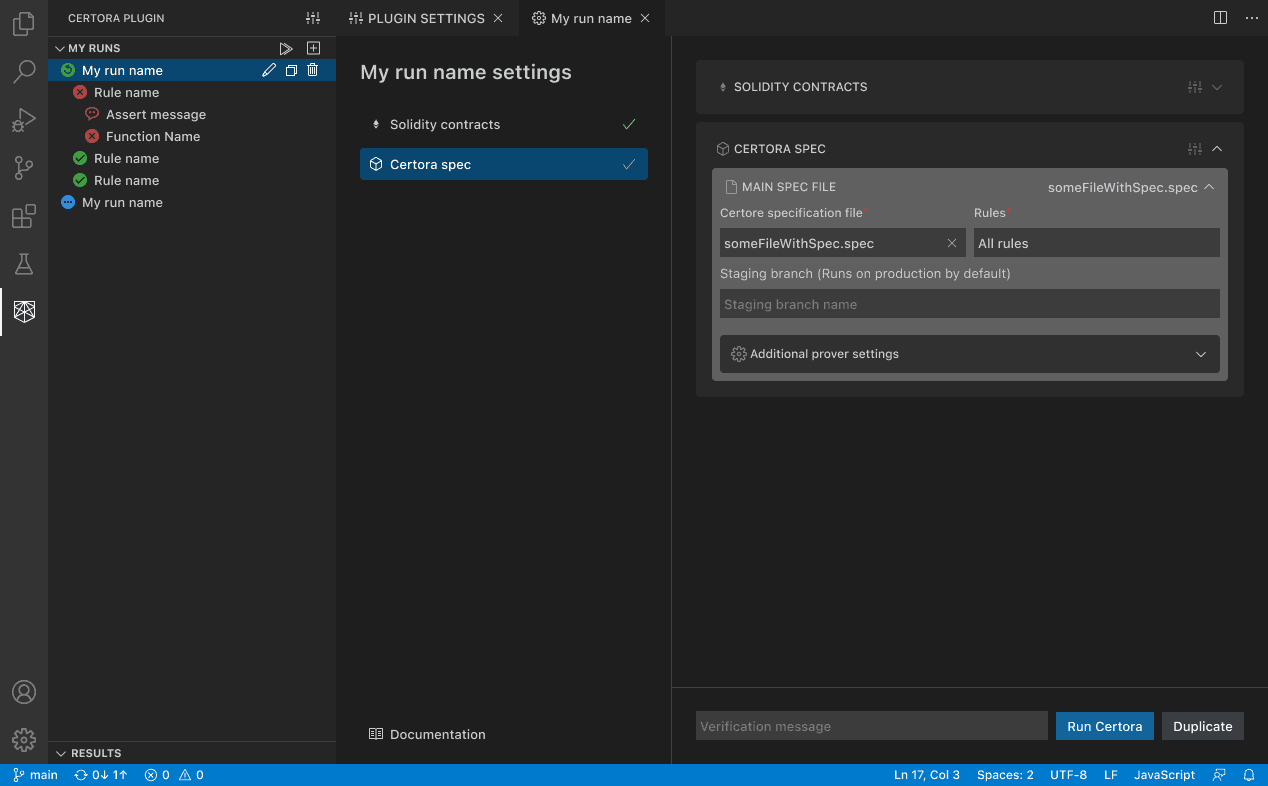This screenshot has width=1268, height=786.
Task: Select Solidity contracts settings step
Action: pos(504,124)
